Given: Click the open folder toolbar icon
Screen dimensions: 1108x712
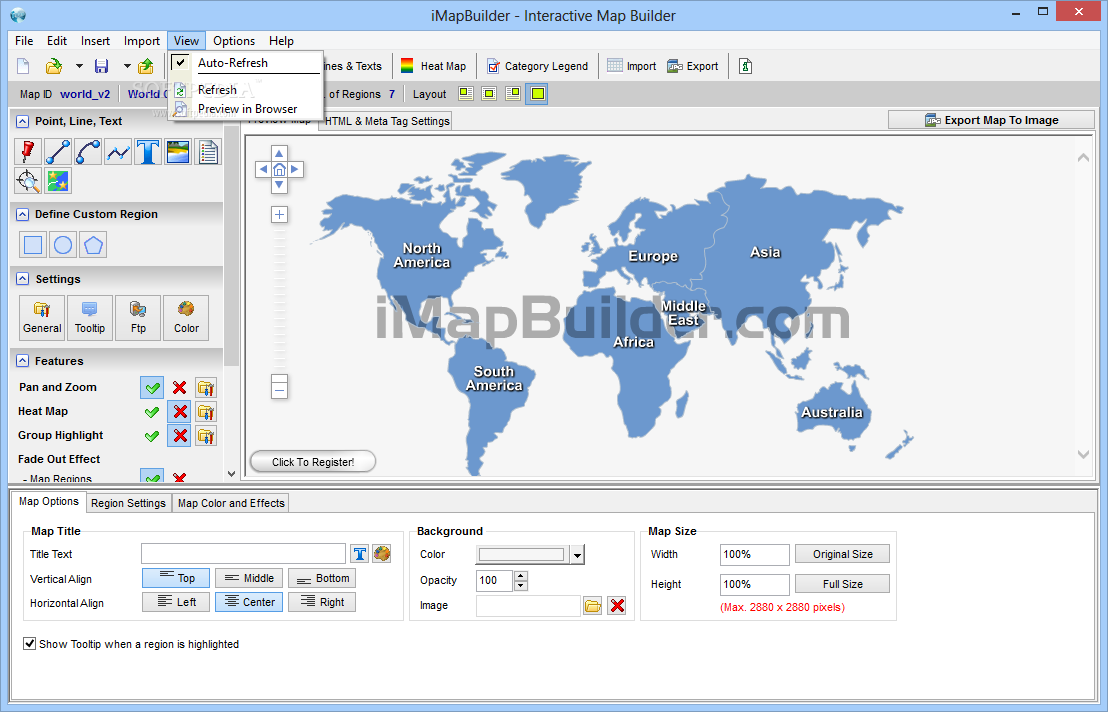Looking at the screenshot, I should click(x=54, y=66).
